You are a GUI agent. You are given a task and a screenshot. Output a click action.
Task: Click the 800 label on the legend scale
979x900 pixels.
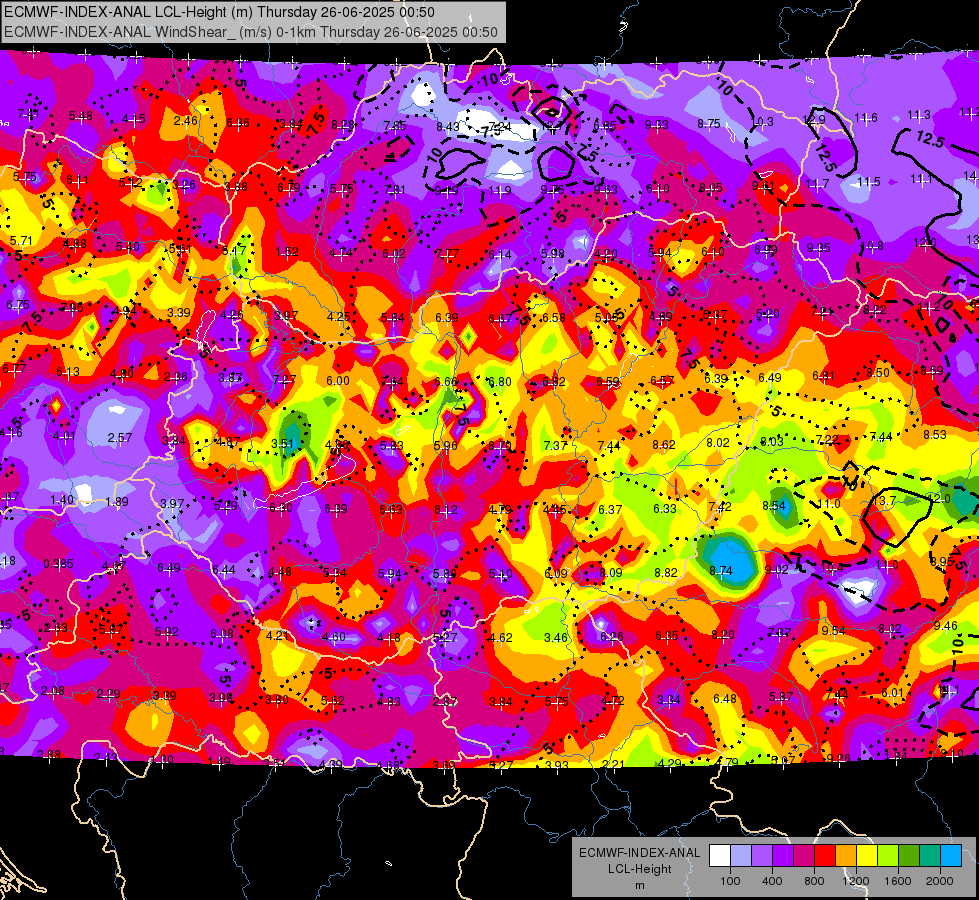814,881
